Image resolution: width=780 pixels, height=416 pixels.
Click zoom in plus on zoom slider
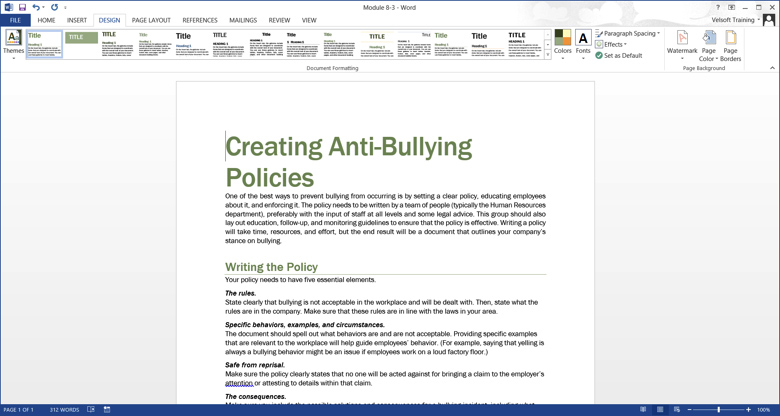[749, 409]
